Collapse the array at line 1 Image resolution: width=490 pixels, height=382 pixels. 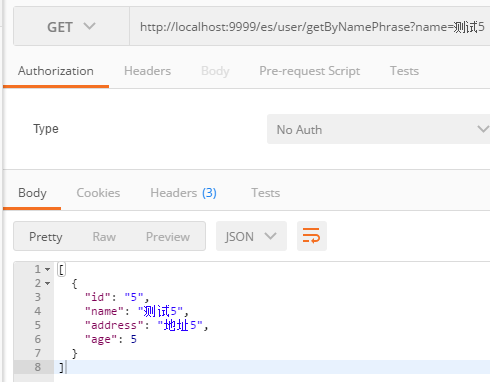48,269
